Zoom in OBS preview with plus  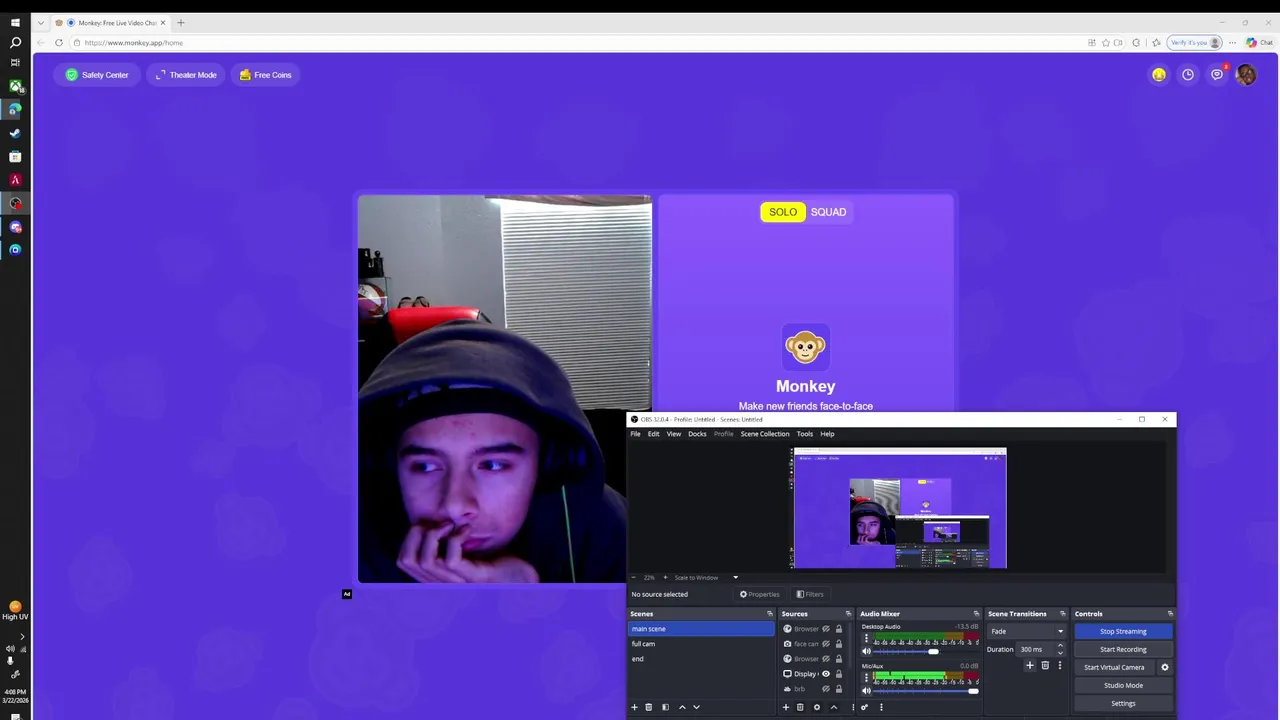(x=665, y=578)
